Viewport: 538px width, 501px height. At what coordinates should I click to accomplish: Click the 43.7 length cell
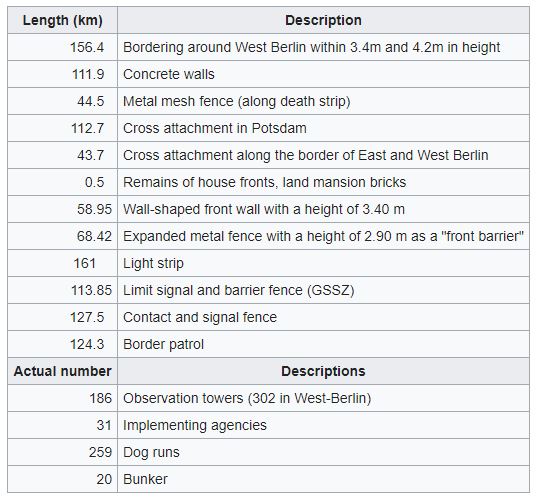[x=62, y=155]
